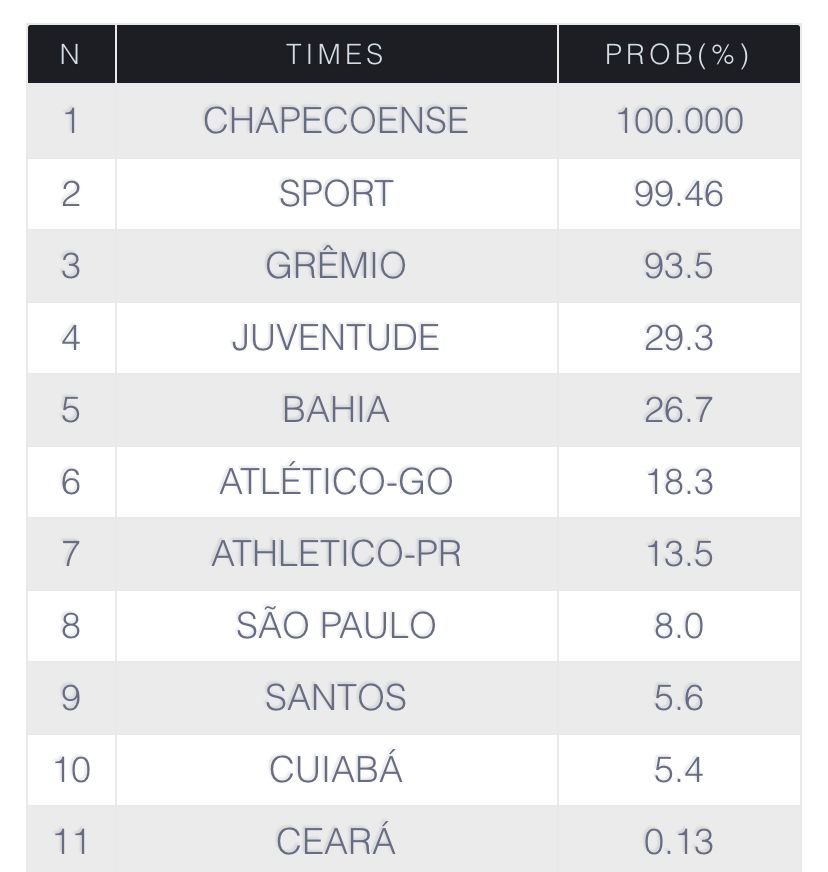
Task: Click on the BAHIA team cell
Action: tap(336, 409)
